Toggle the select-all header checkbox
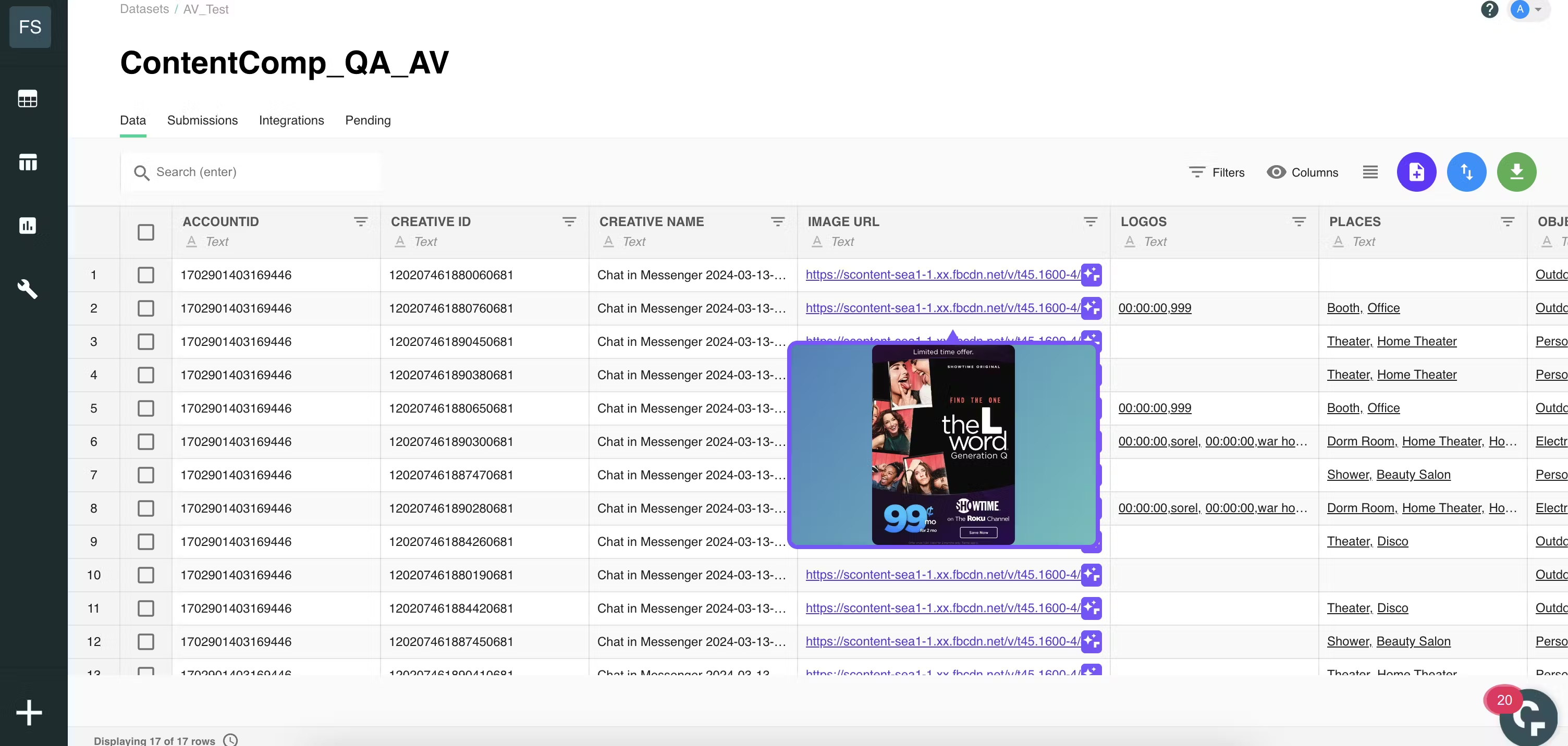 point(145,232)
